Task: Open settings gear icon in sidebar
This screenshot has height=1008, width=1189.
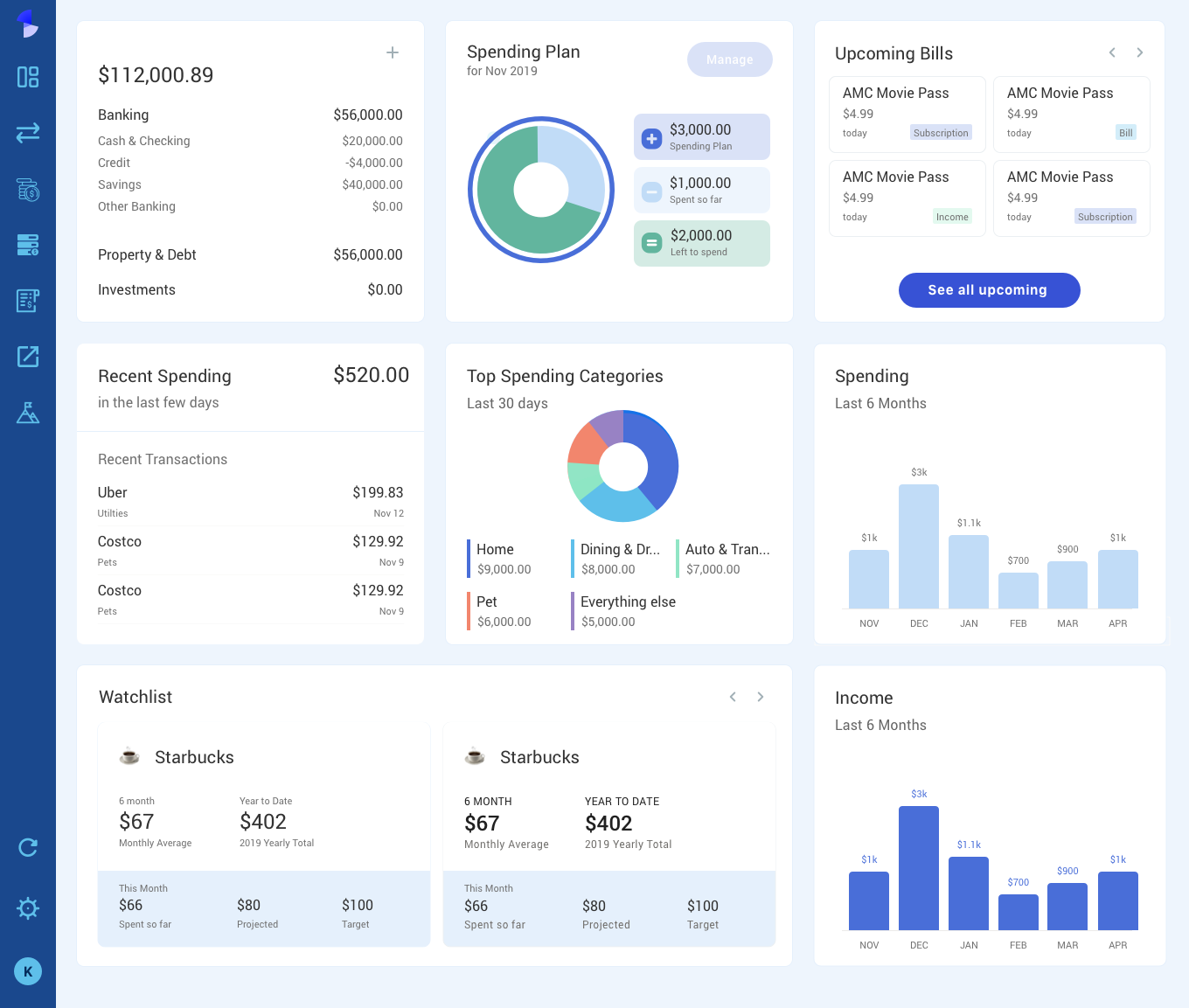Action: tap(28, 908)
